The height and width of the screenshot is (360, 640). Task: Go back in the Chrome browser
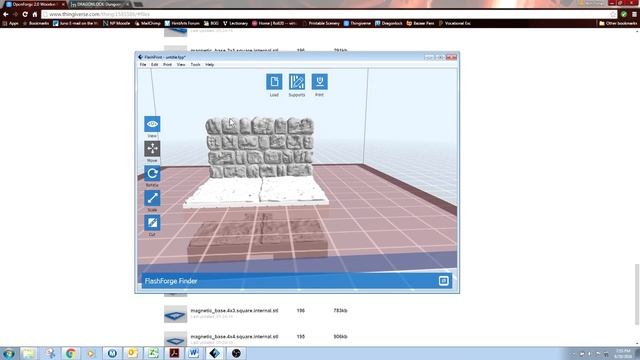(x=6, y=14)
